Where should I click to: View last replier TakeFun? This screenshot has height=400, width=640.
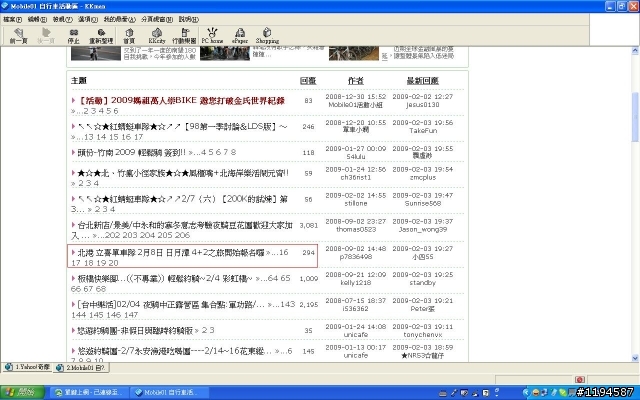[x=423, y=131]
